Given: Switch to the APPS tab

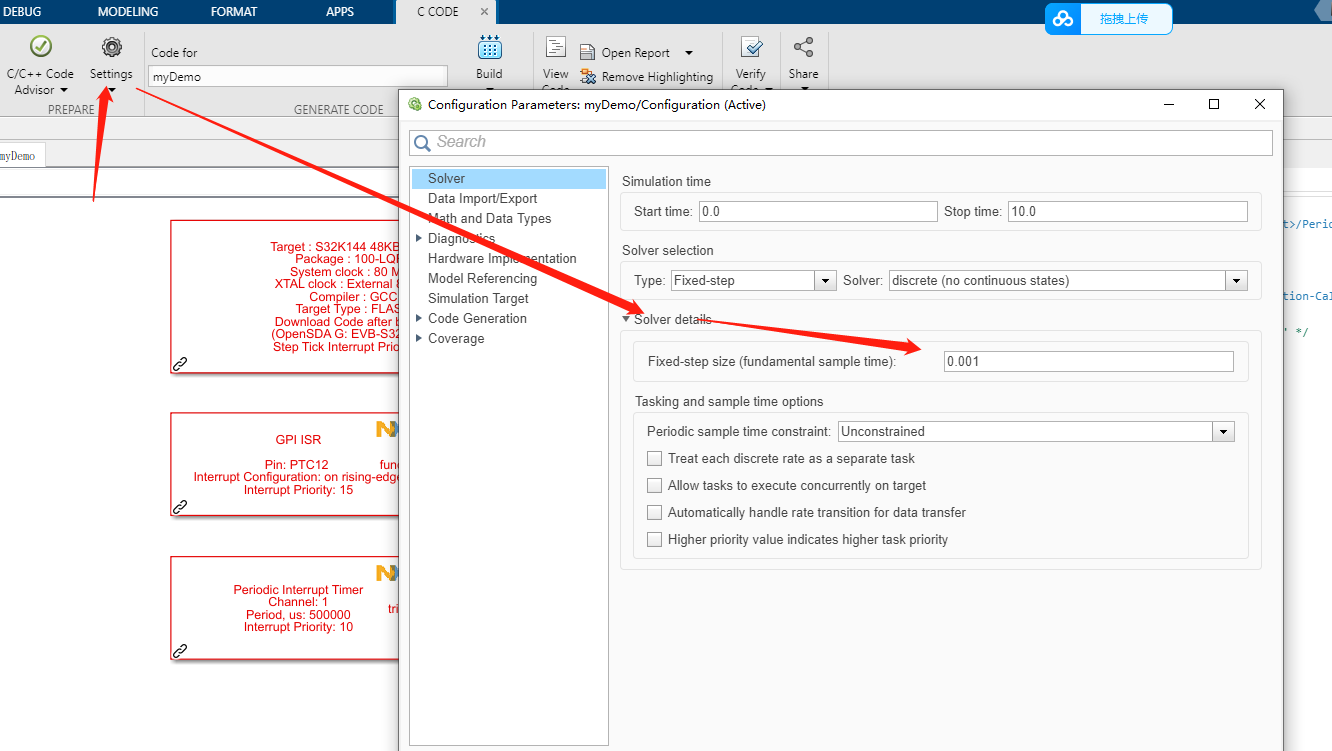Looking at the screenshot, I should point(340,12).
